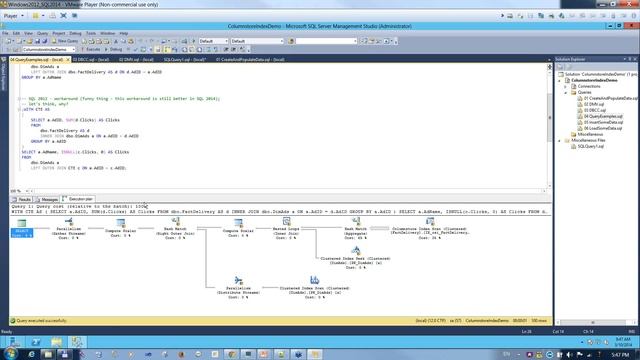Select the SELECT root node in plan
This screenshot has height=360, width=640.
pyautogui.click(x=22, y=228)
